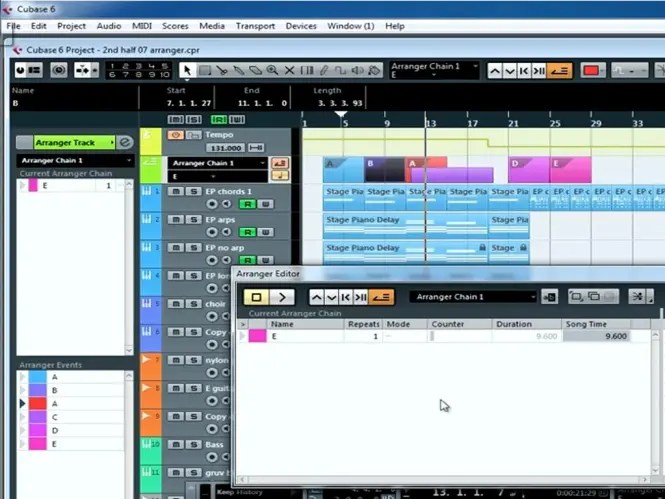Screen dimensions: 665x499
Task: Select the Play speaker tool
Action: [358, 70]
